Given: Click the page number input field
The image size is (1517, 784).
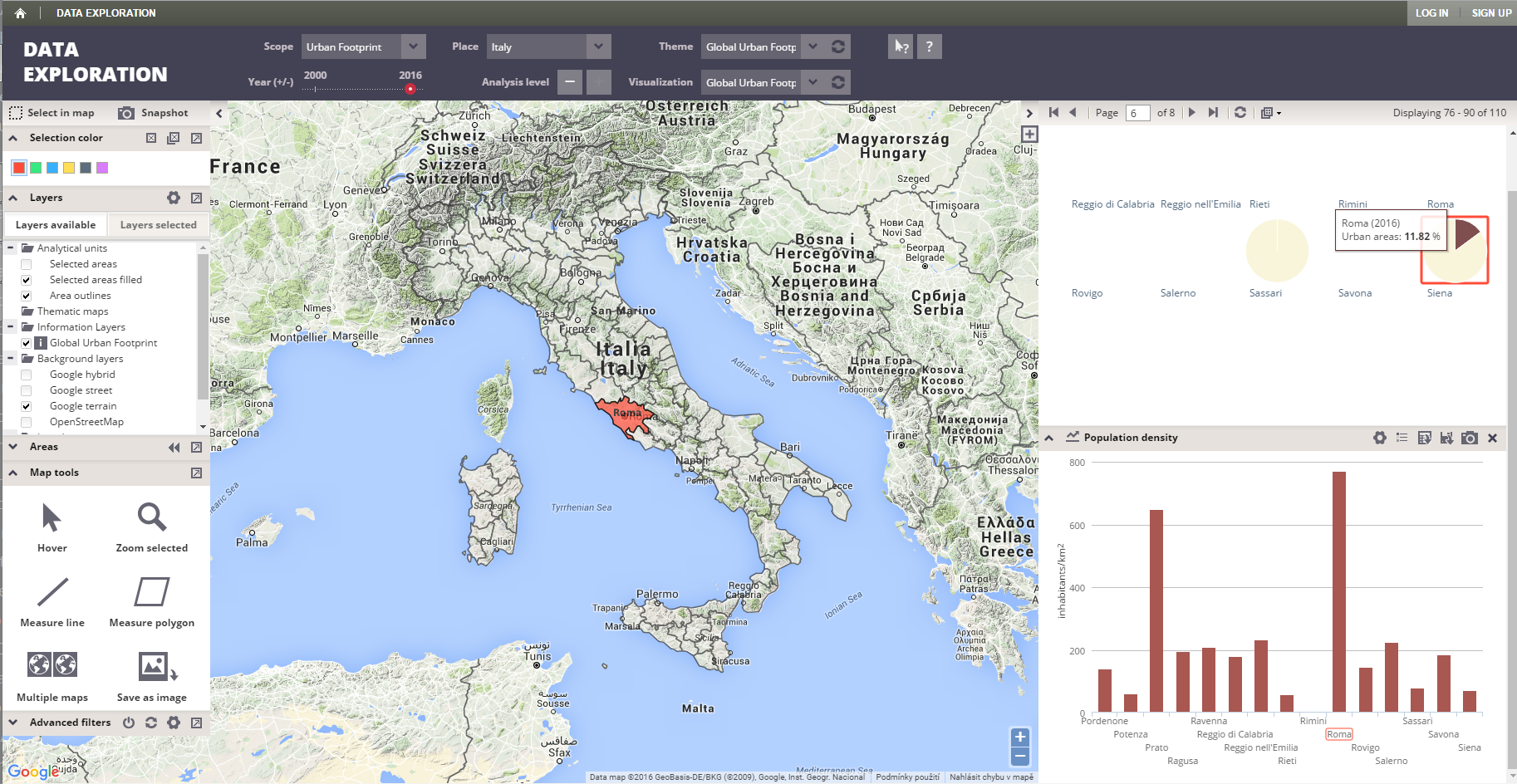Looking at the screenshot, I should pyautogui.click(x=1138, y=113).
